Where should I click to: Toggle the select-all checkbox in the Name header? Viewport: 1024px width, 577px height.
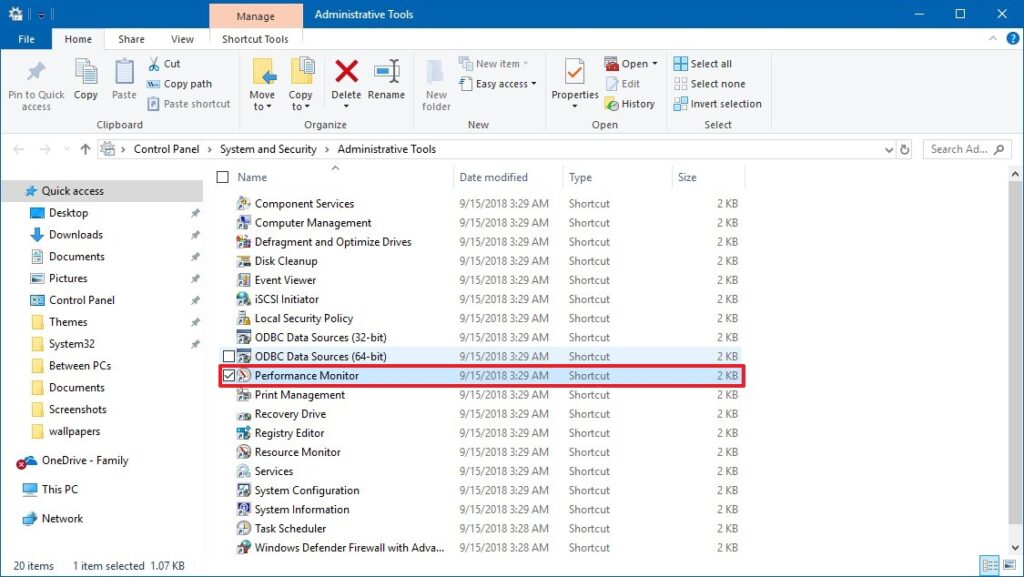(223, 177)
